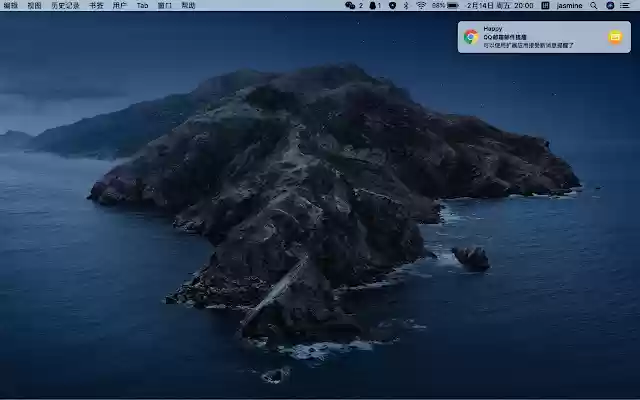Open the Tab menu in menu bar
The image size is (640, 400).
(x=142, y=5)
